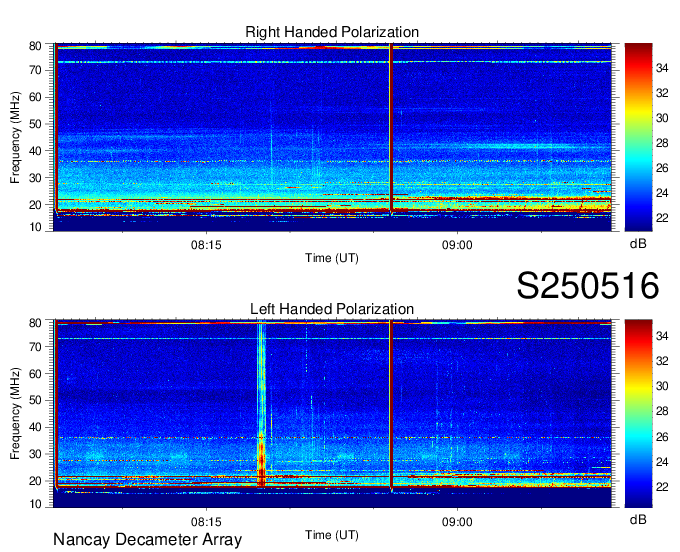The width and height of the screenshot is (680, 552).
Task: Click the 60 MHz tick label on the Left Handed plot
Action: pos(35,373)
